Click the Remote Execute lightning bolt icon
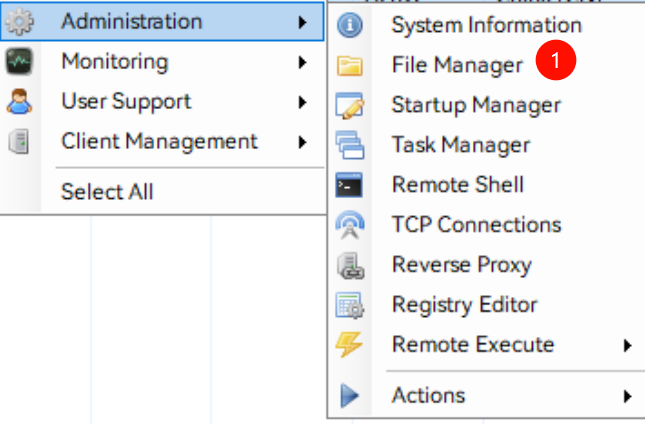This screenshot has height=424, width=645. [x=350, y=345]
